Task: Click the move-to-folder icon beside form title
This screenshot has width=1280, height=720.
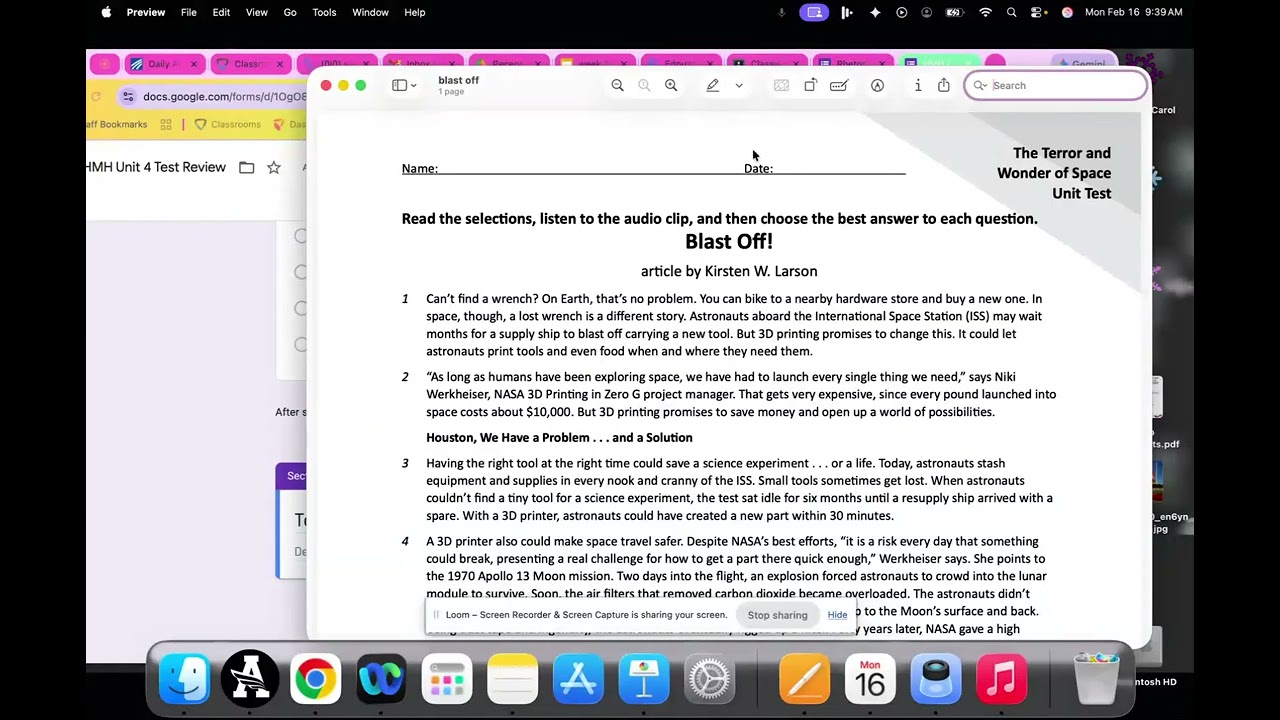Action: tap(246, 168)
